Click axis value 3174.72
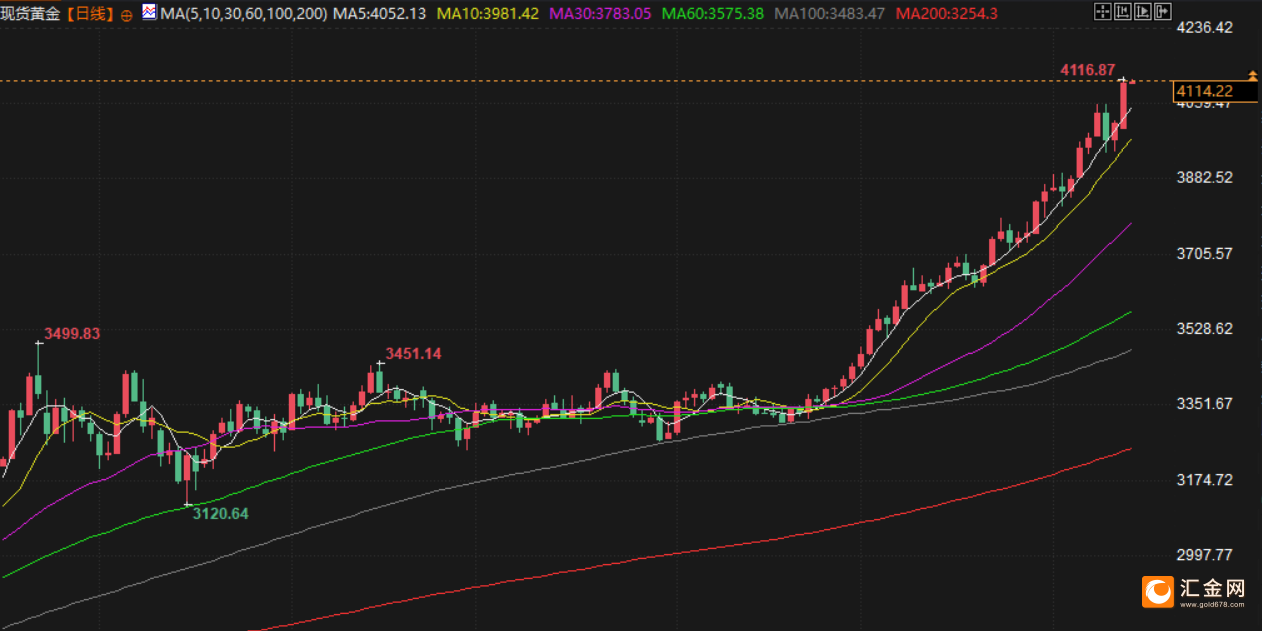Viewport: 1262px width, 631px height. tap(1204, 479)
